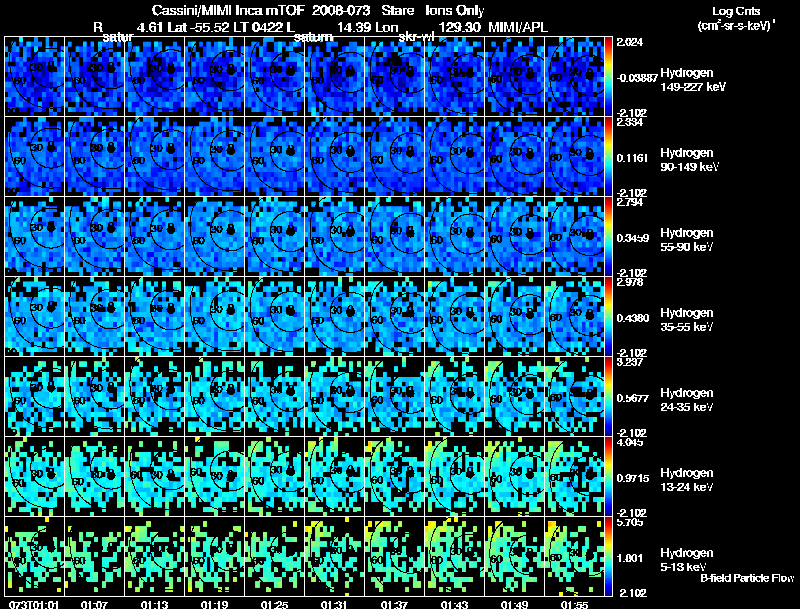Click the 'Ions Only' header label
The width and height of the screenshot is (800, 609).
[x=455, y=10]
